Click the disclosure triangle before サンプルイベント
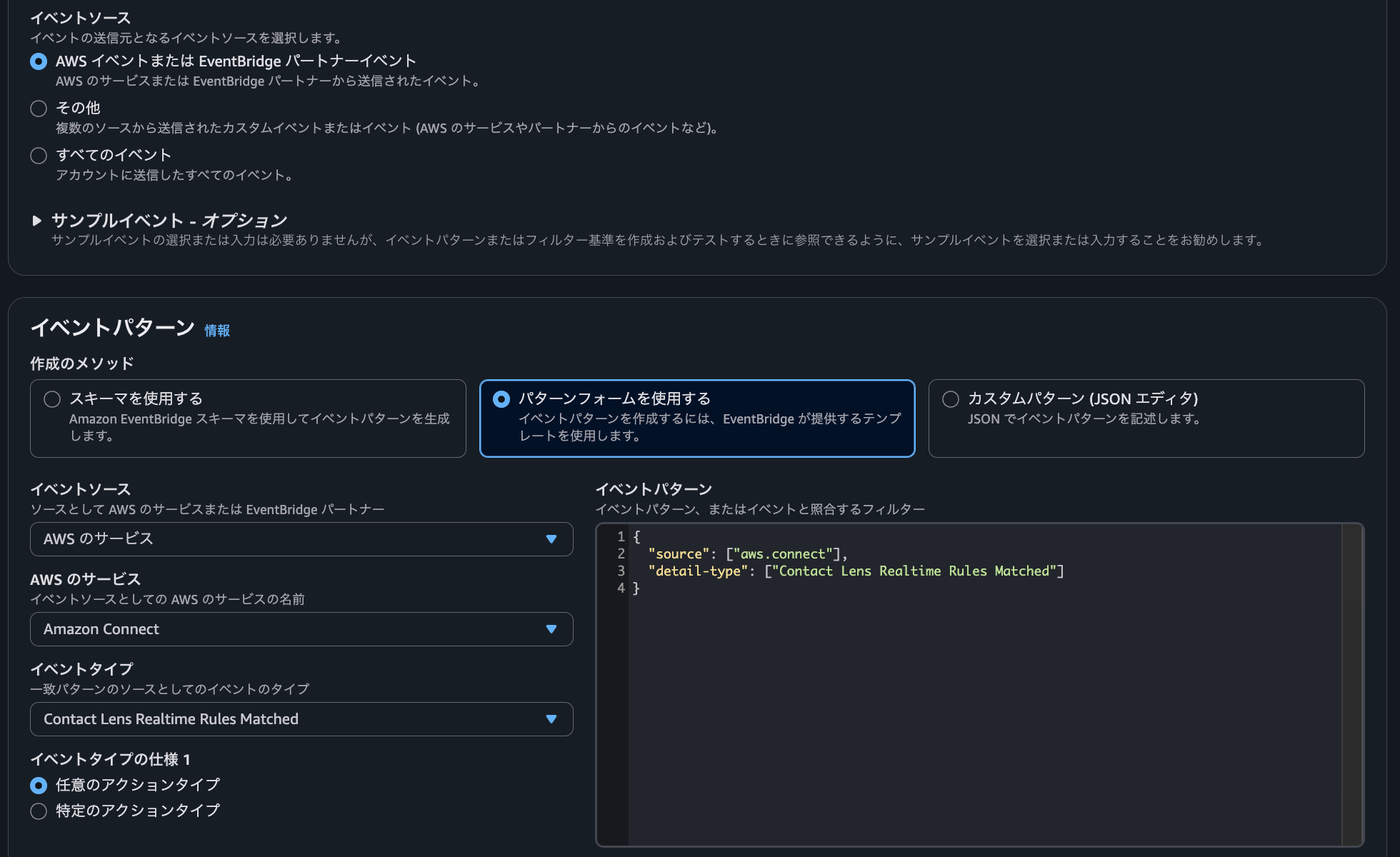 [x=37, y=221]
